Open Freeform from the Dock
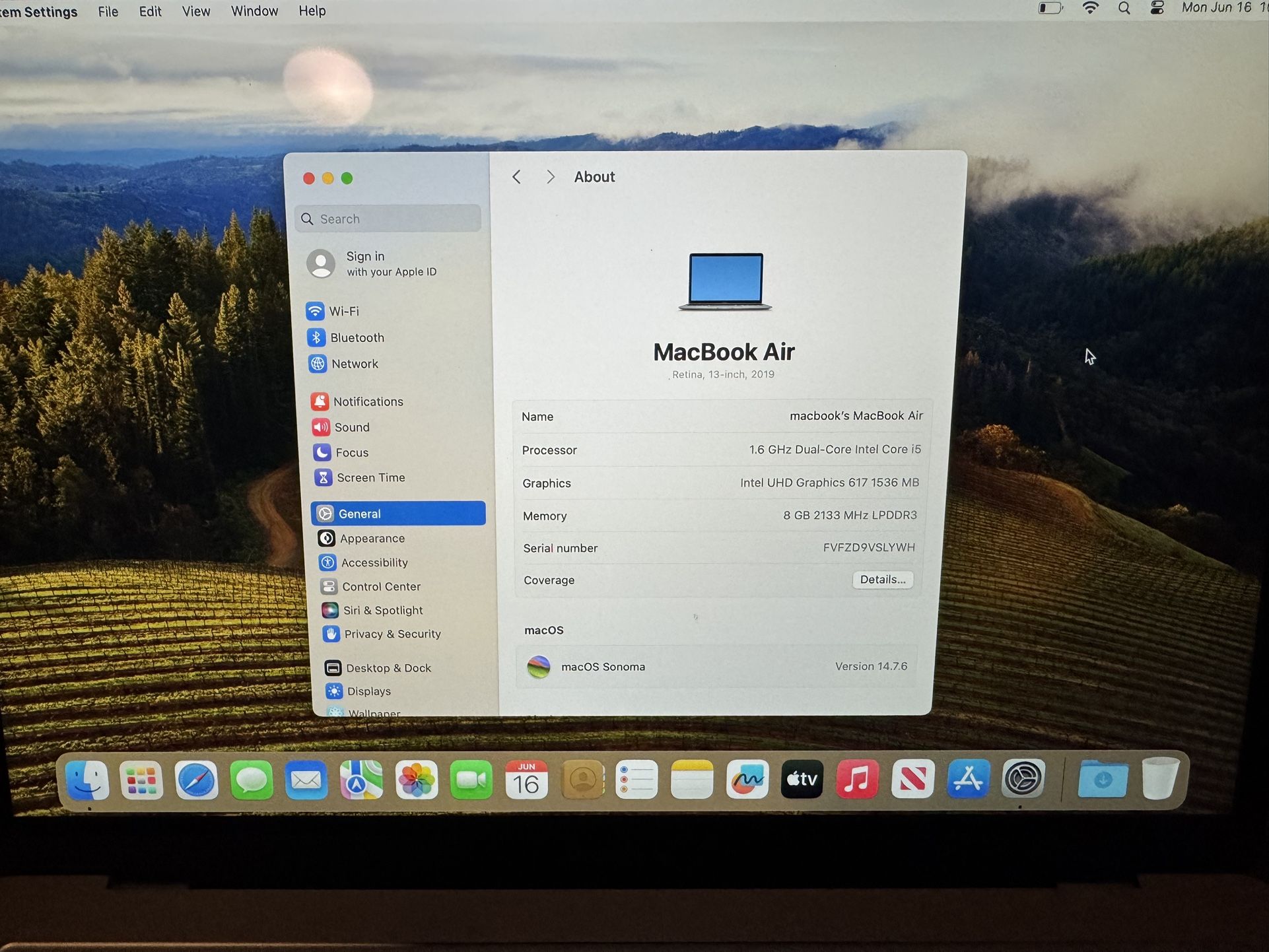 (747, 780)
